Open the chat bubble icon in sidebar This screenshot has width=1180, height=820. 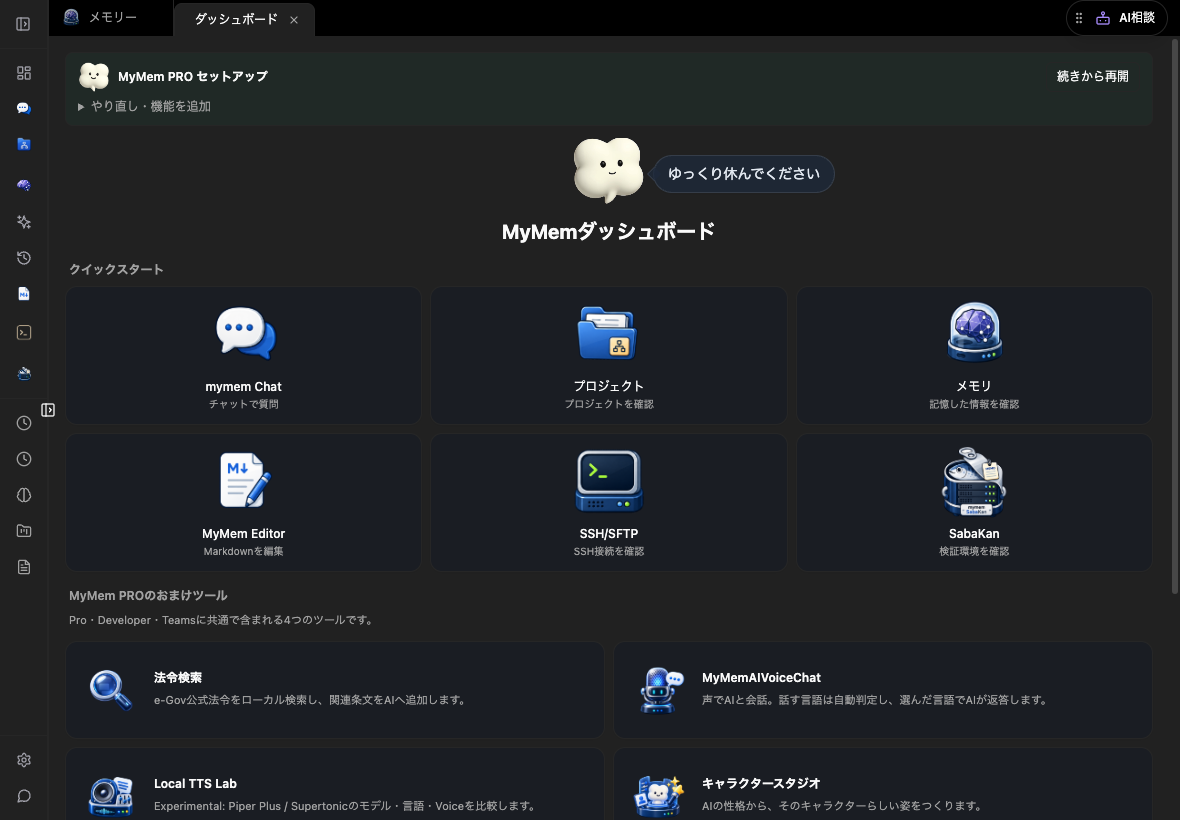click(x=24, y=108)
